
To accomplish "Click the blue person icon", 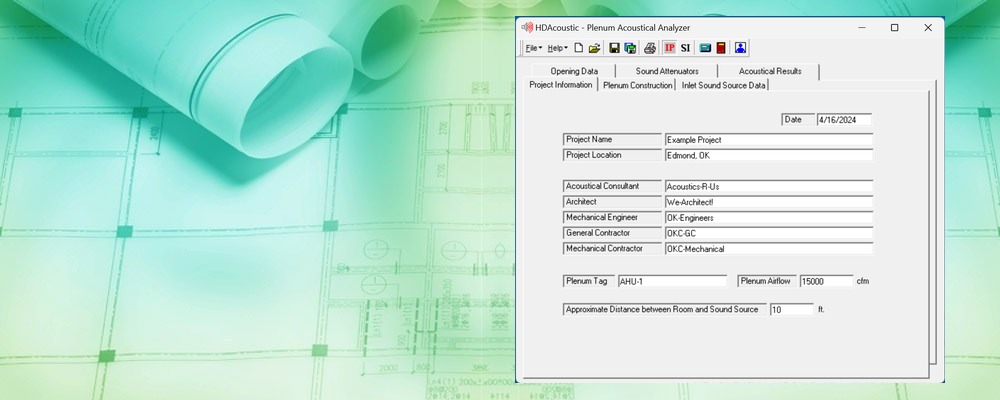I will [x=740, y=48].
